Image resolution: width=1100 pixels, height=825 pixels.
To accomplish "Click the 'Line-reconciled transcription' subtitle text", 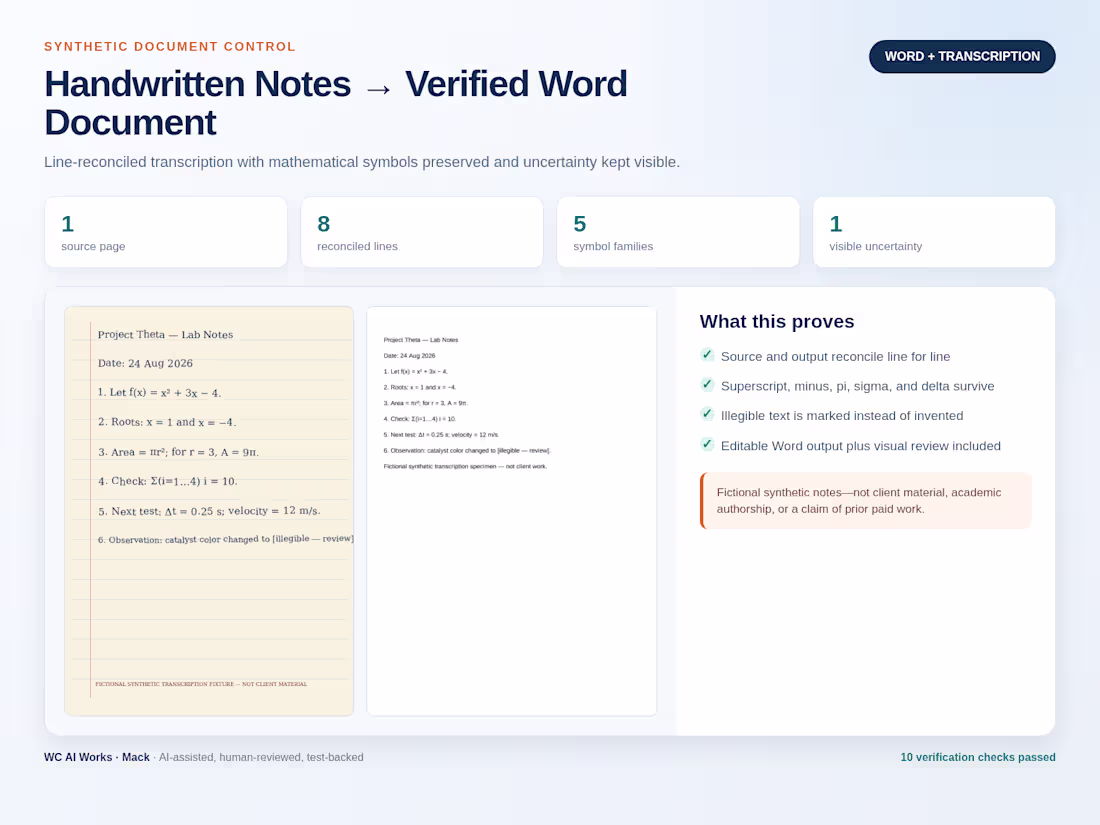I will point(362,162).
